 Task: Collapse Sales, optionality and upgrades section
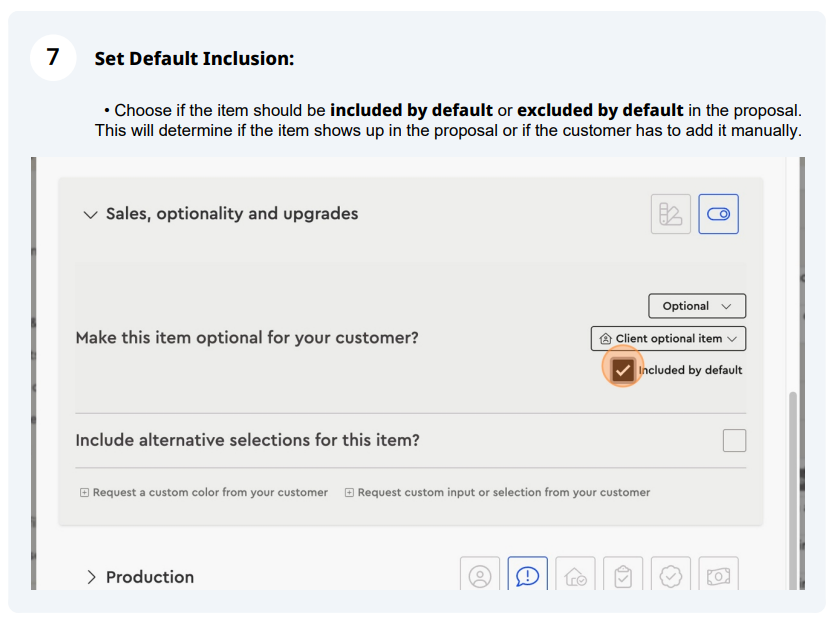coord(90,215)
